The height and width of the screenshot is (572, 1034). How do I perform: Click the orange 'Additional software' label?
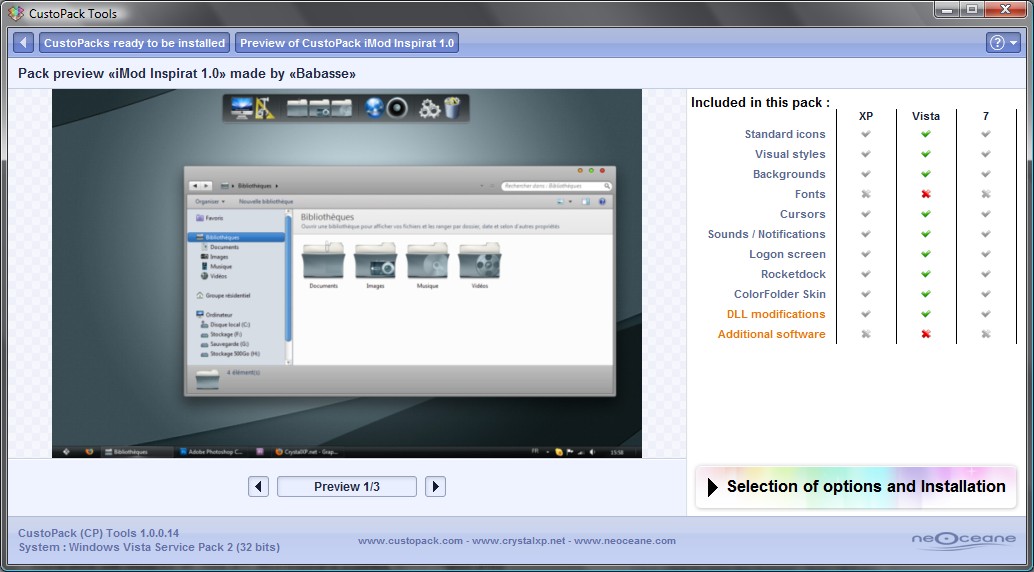[772, 334]
